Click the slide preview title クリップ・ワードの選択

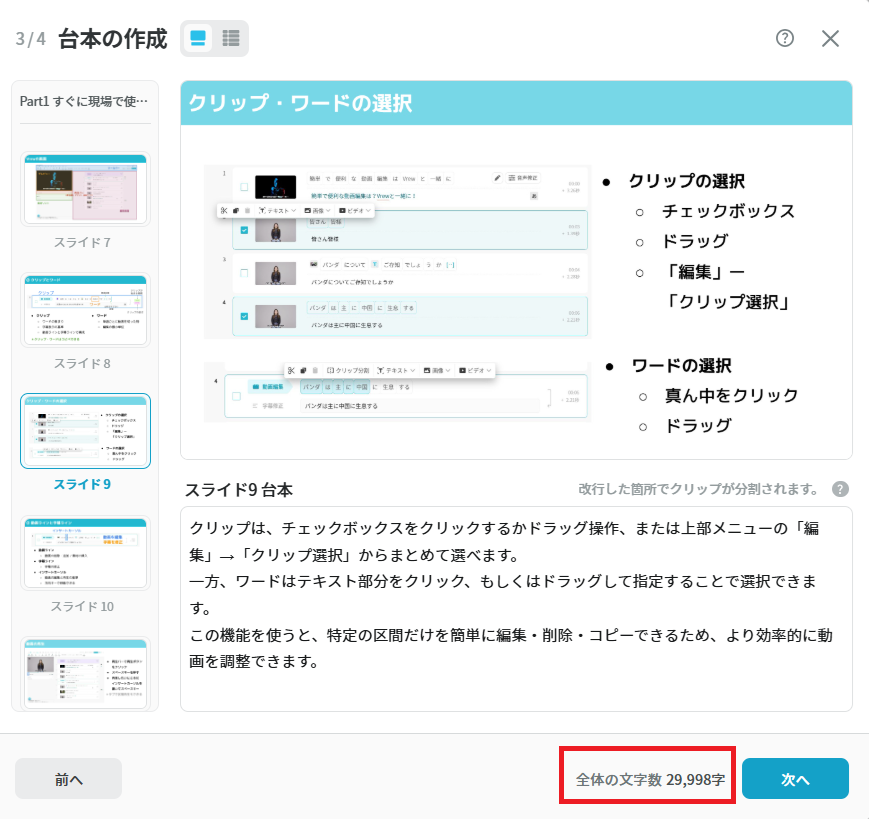300,103
